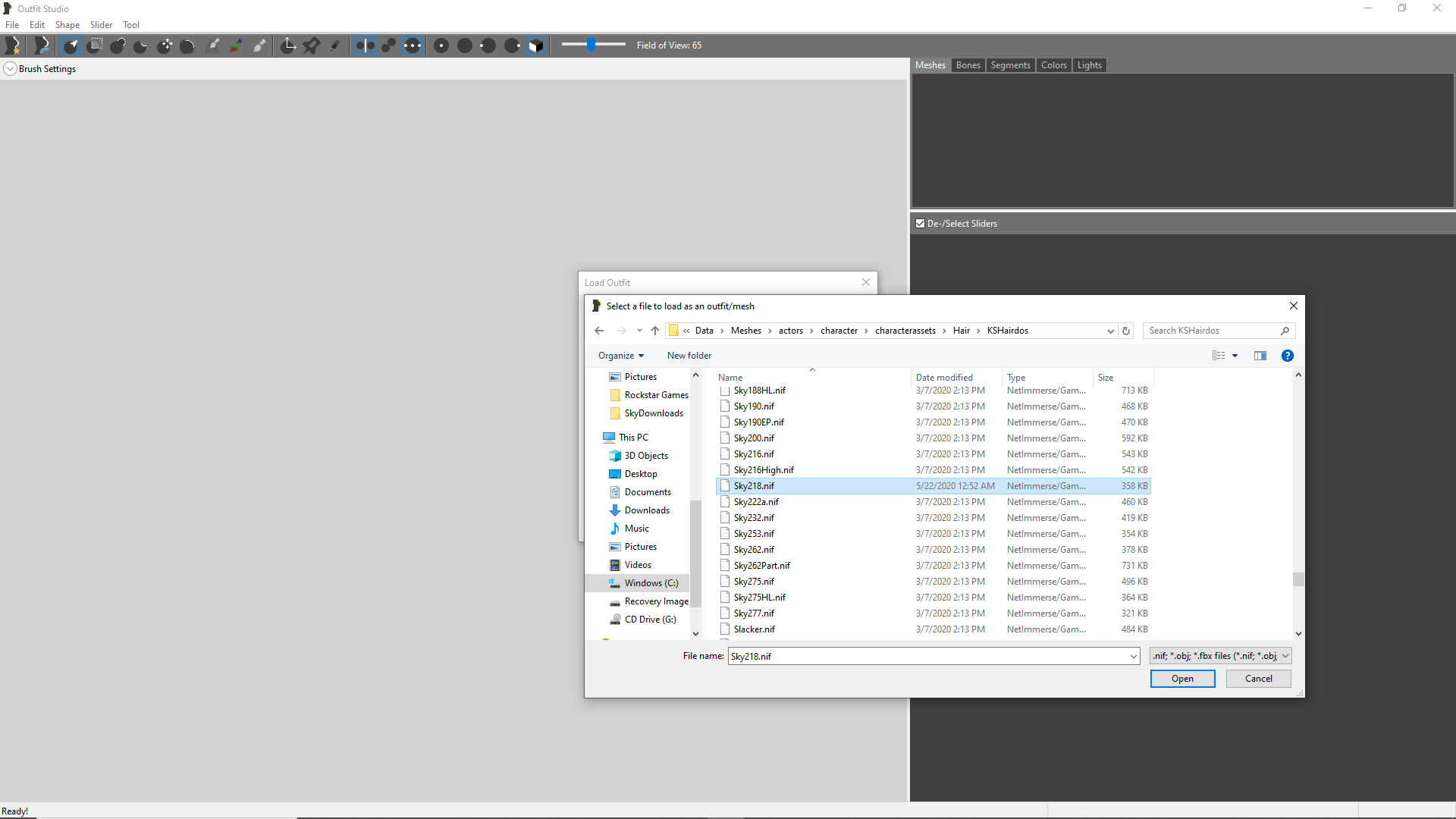
Task: Click the blue Help icon
Action: 1288,356
